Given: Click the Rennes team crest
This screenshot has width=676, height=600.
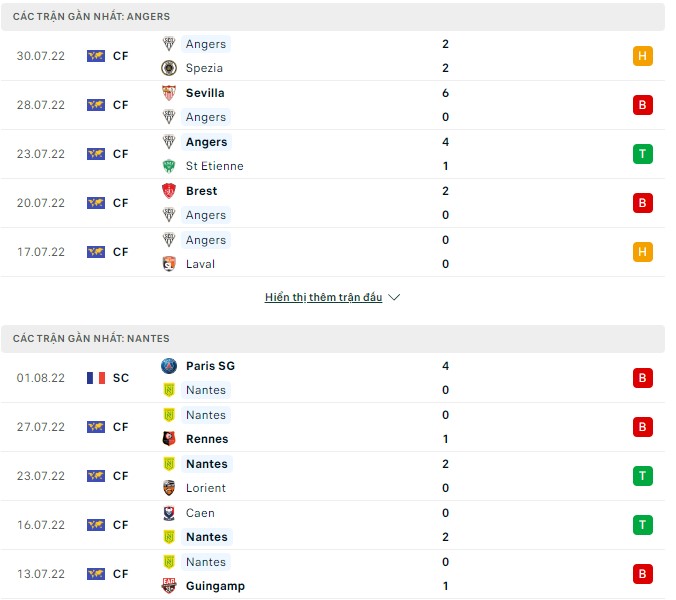Looking at the screenshot, I should coord(169,439).
